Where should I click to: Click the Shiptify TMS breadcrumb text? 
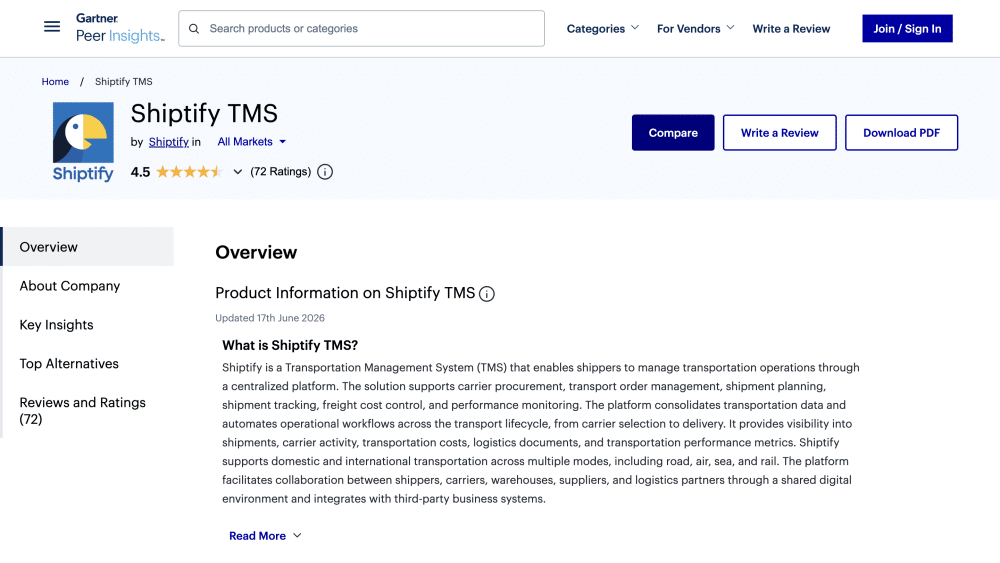pos(124,82)
